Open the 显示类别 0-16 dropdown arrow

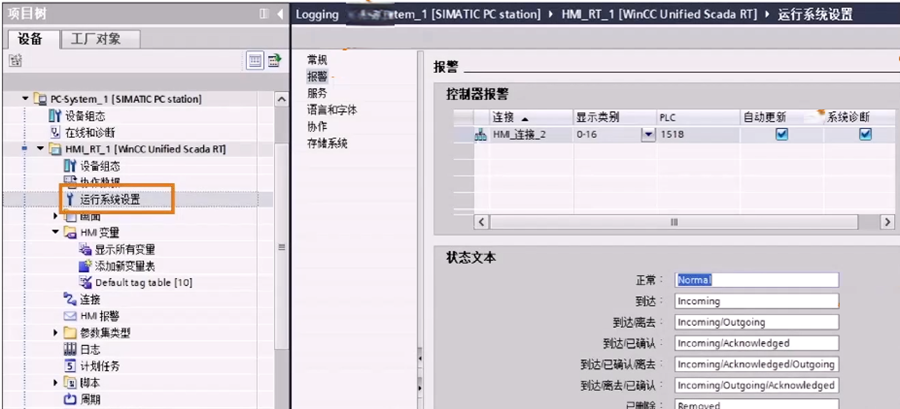pyautogui.click(x=648, y=135)
